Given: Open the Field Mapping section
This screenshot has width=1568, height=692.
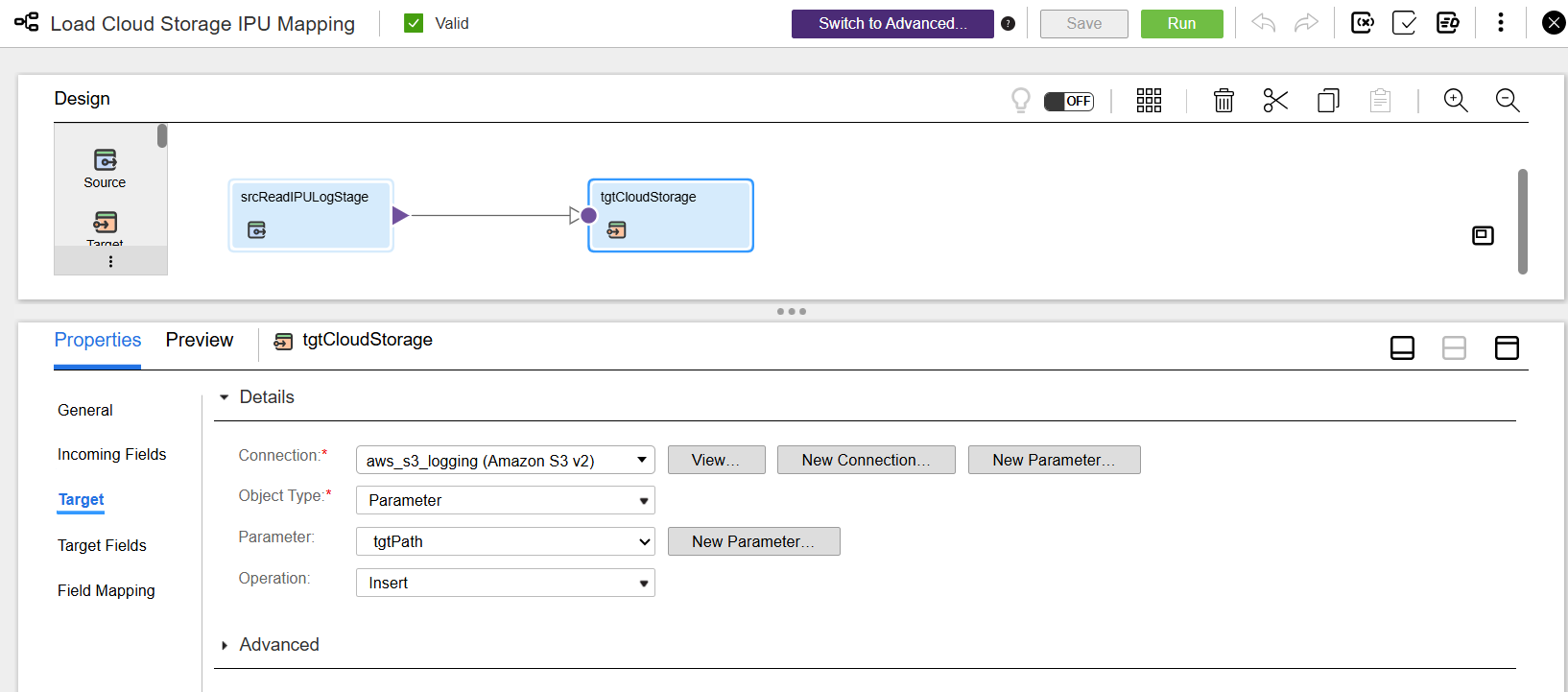Looking at the screenshot, I should pyautogui.click(x=107, y=590).
